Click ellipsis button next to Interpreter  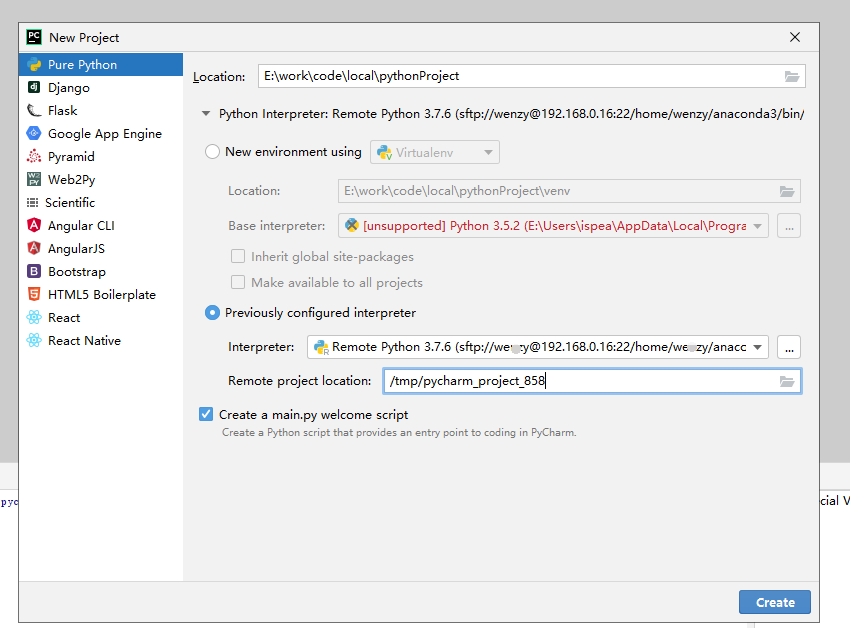(x=789, y=347)
